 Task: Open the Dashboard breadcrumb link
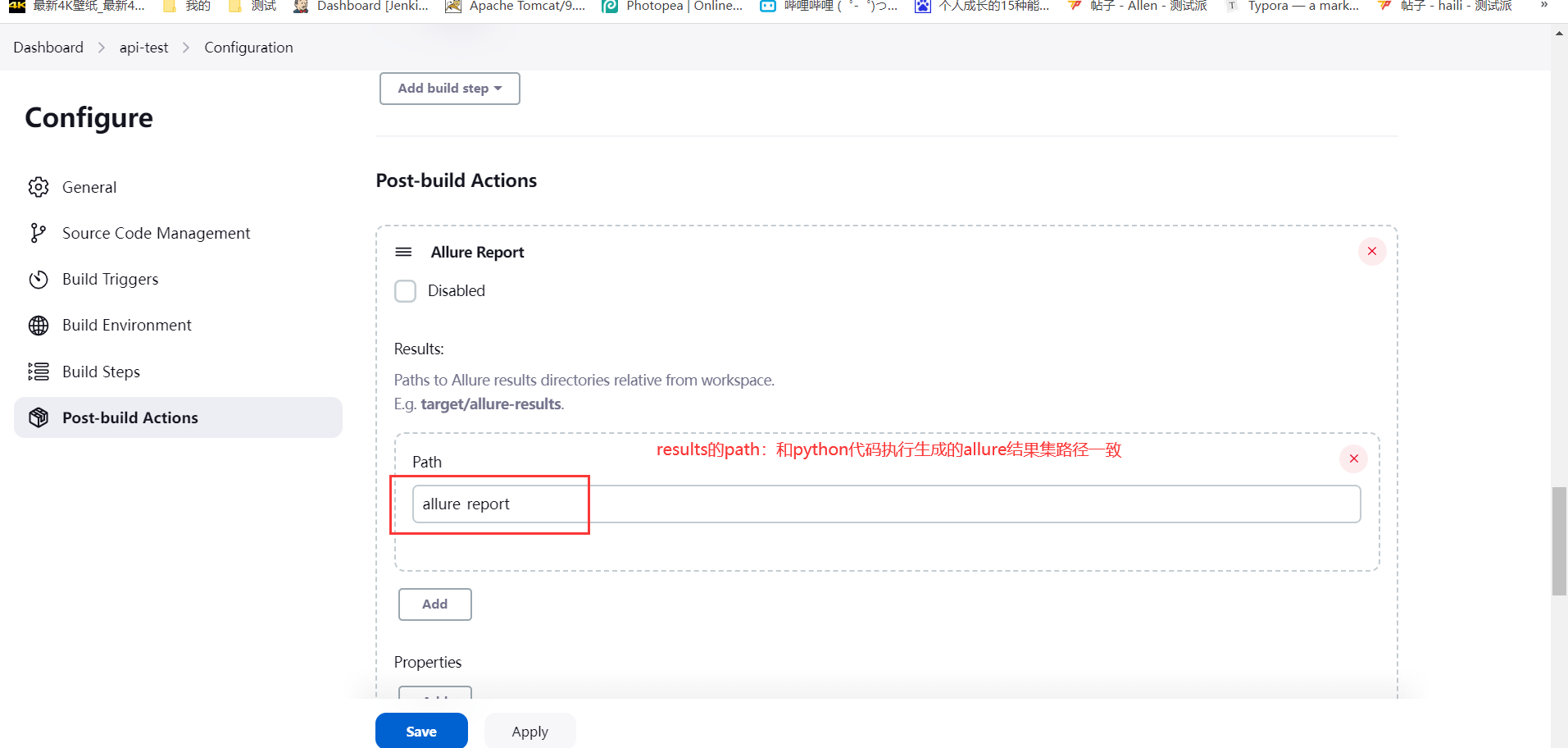[x=48, y=48]
